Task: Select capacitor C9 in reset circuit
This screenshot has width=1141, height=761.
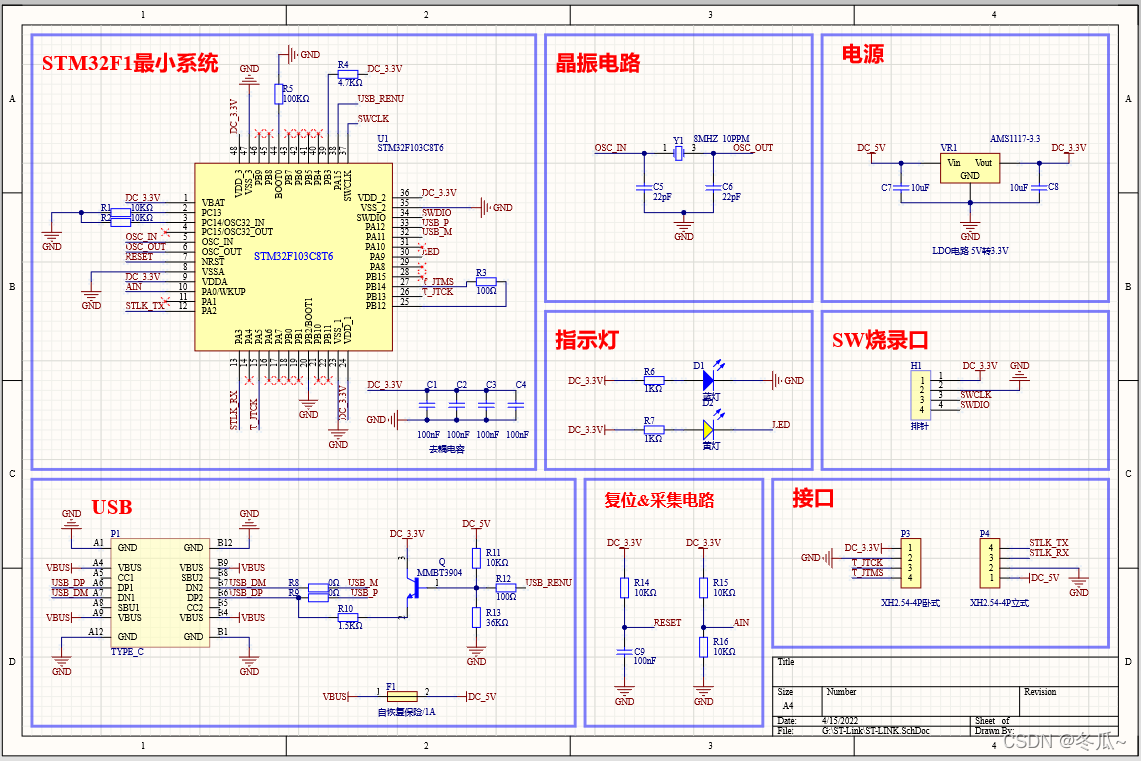Action: click(624, 652)
